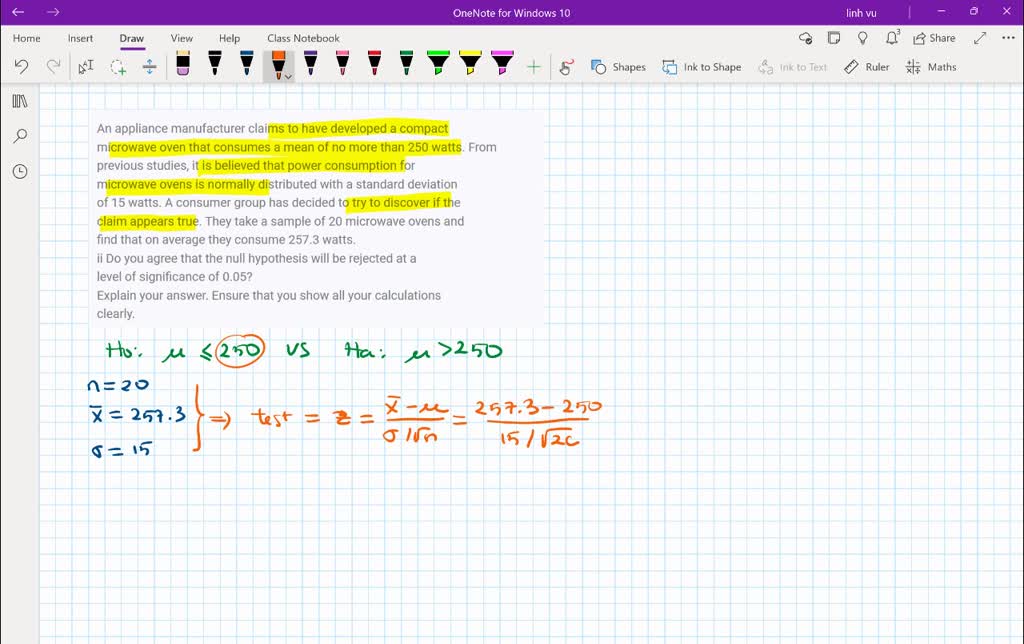Viewport: 1024px width, 644px height.
Task: Open orange pen options dropdown arrow
Action: pos(289,76)
